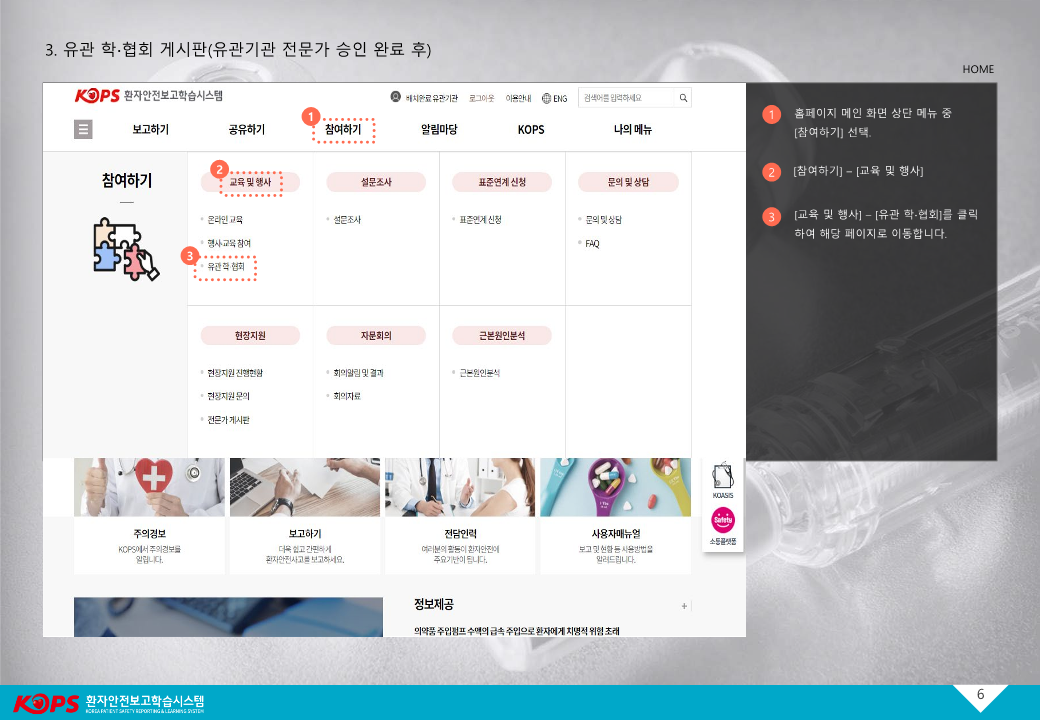Click the search magnifier icon
Viewport: 1040px width, 720px height.
[683, 98]
